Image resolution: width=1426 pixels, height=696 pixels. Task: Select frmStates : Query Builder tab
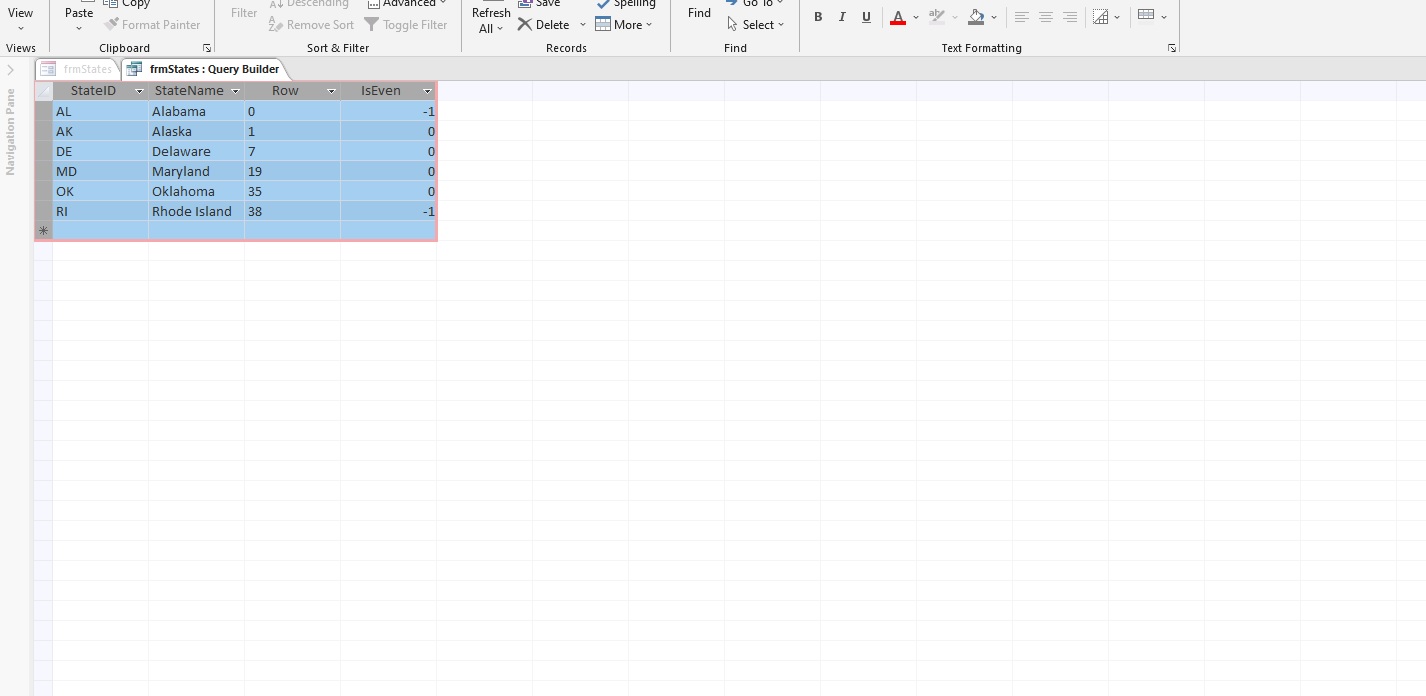click(x=205, y=69)
